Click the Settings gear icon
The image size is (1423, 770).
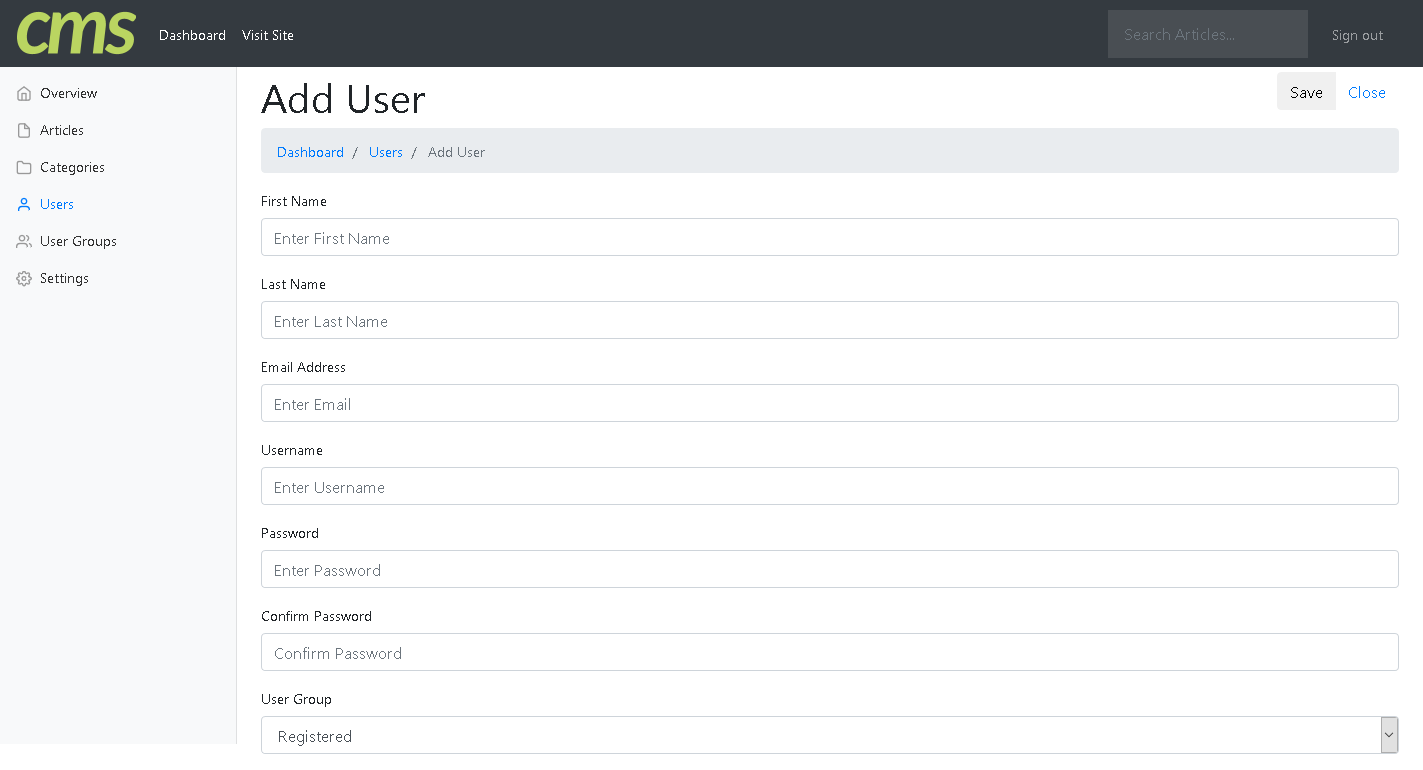[x=24, y=279]
